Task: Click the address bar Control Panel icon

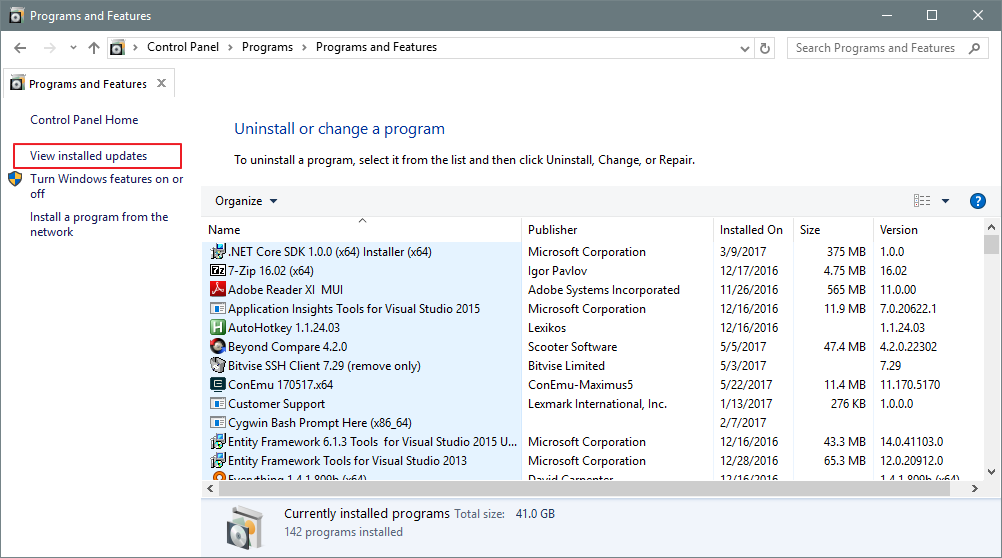Action: point(117,48)
